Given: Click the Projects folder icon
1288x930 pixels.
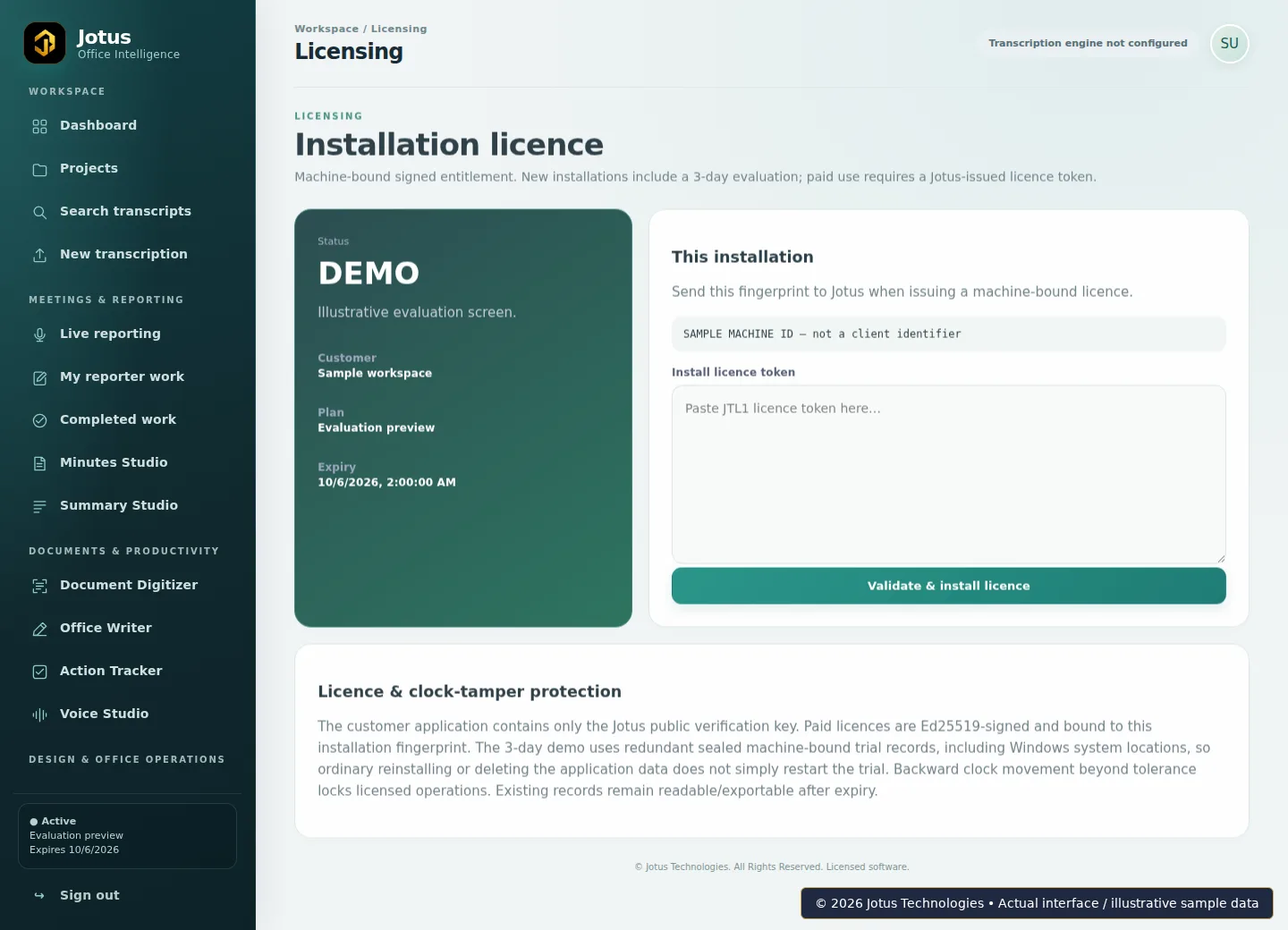Looking at the screenshot, I should (39, 169).
